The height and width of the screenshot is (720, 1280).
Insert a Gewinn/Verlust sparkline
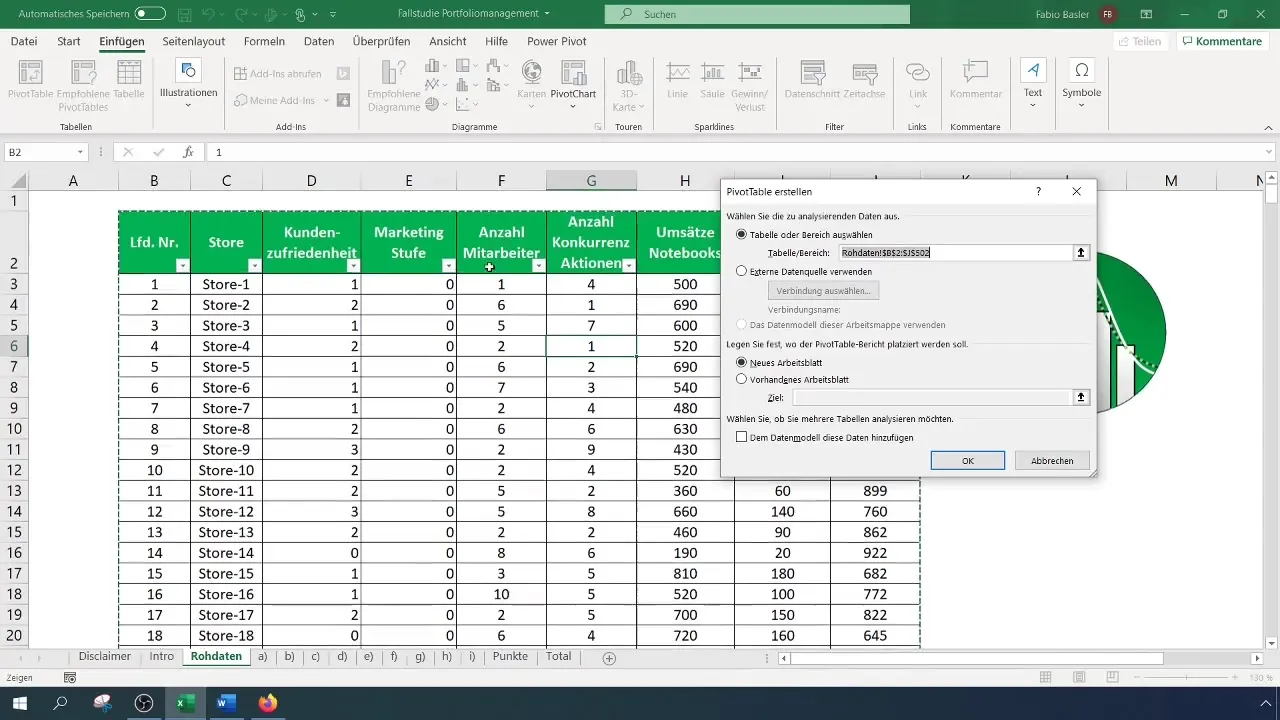(749, 84)
